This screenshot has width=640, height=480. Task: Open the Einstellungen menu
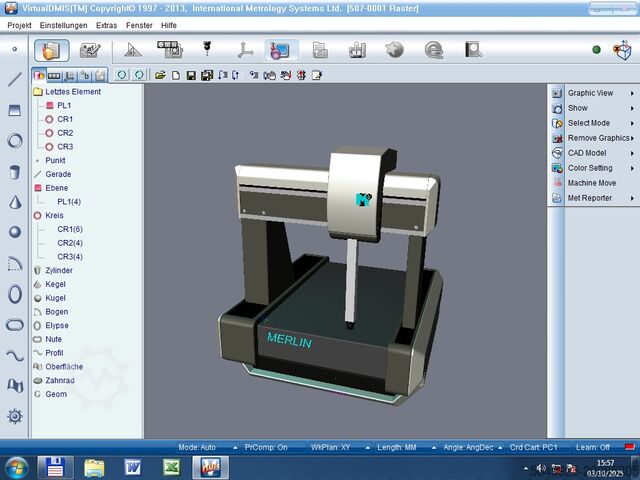64,23
